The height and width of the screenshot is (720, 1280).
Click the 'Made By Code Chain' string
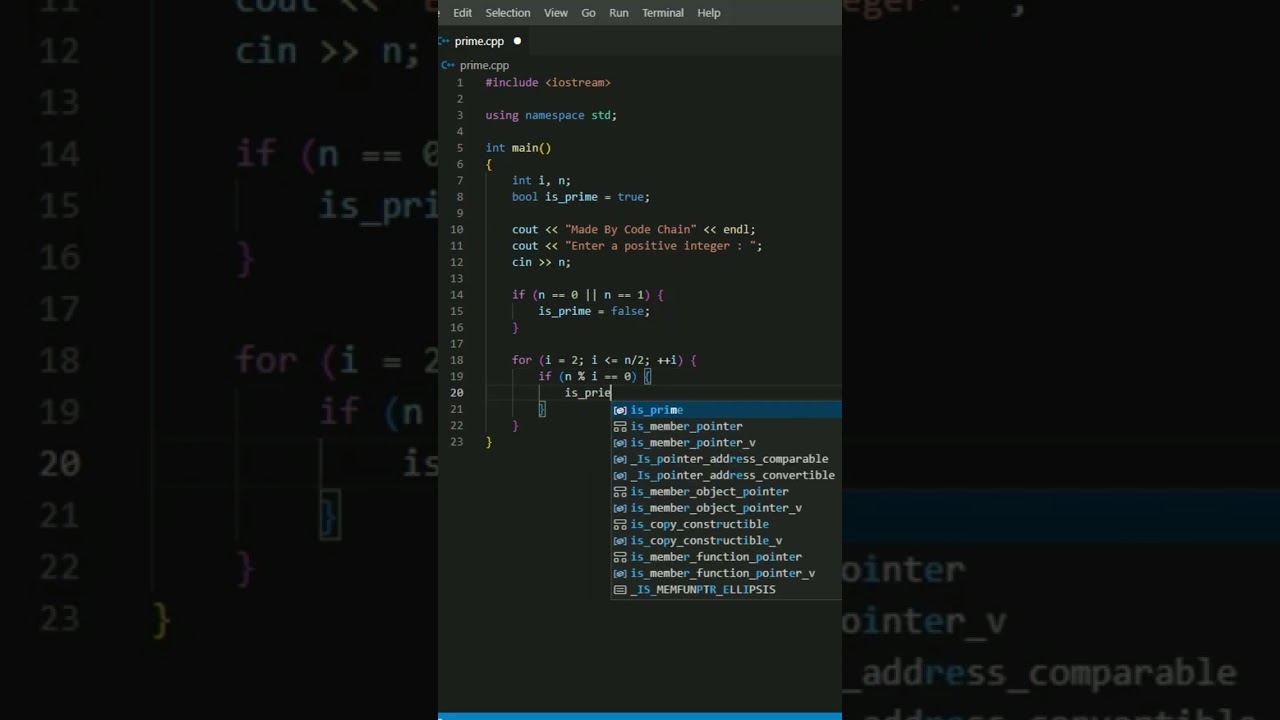[630, 230]
